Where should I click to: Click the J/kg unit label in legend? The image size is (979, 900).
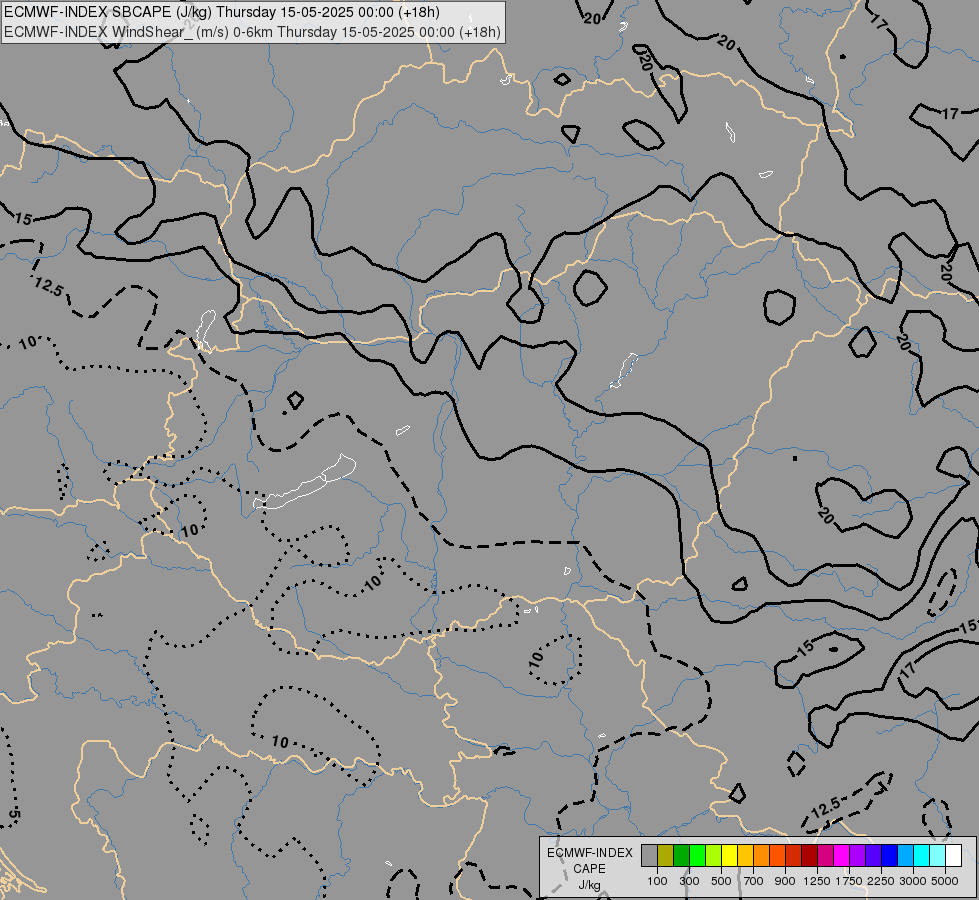[589, 885]
